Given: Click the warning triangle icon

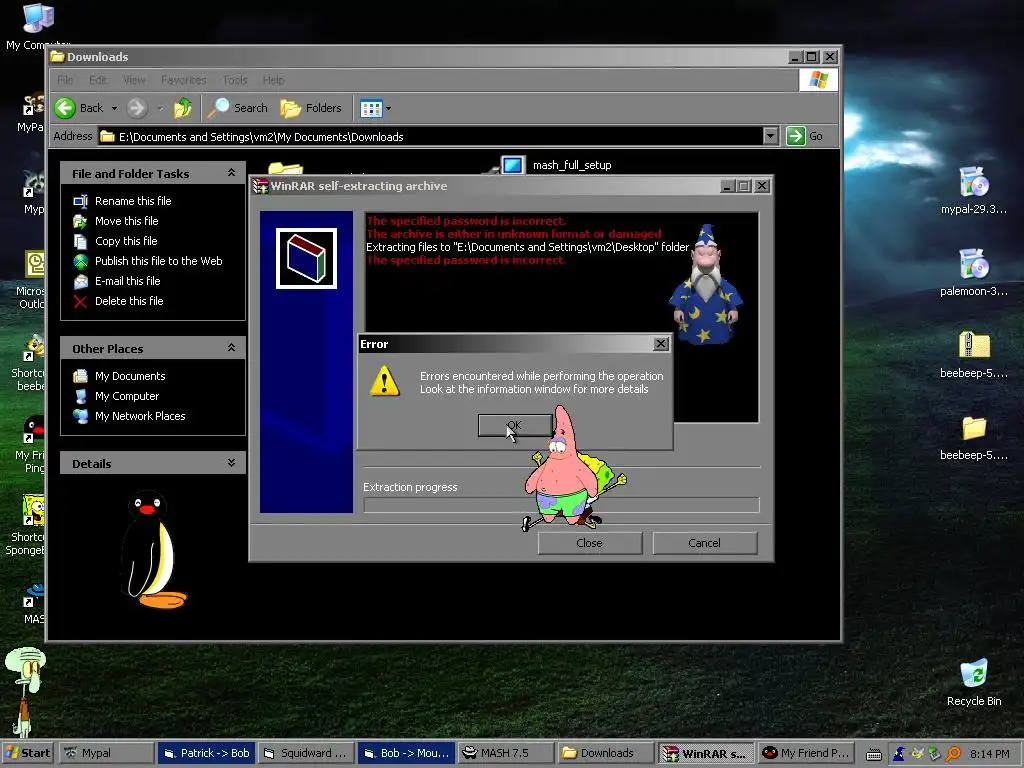Looking at the screenshot, I should point(385,381).
